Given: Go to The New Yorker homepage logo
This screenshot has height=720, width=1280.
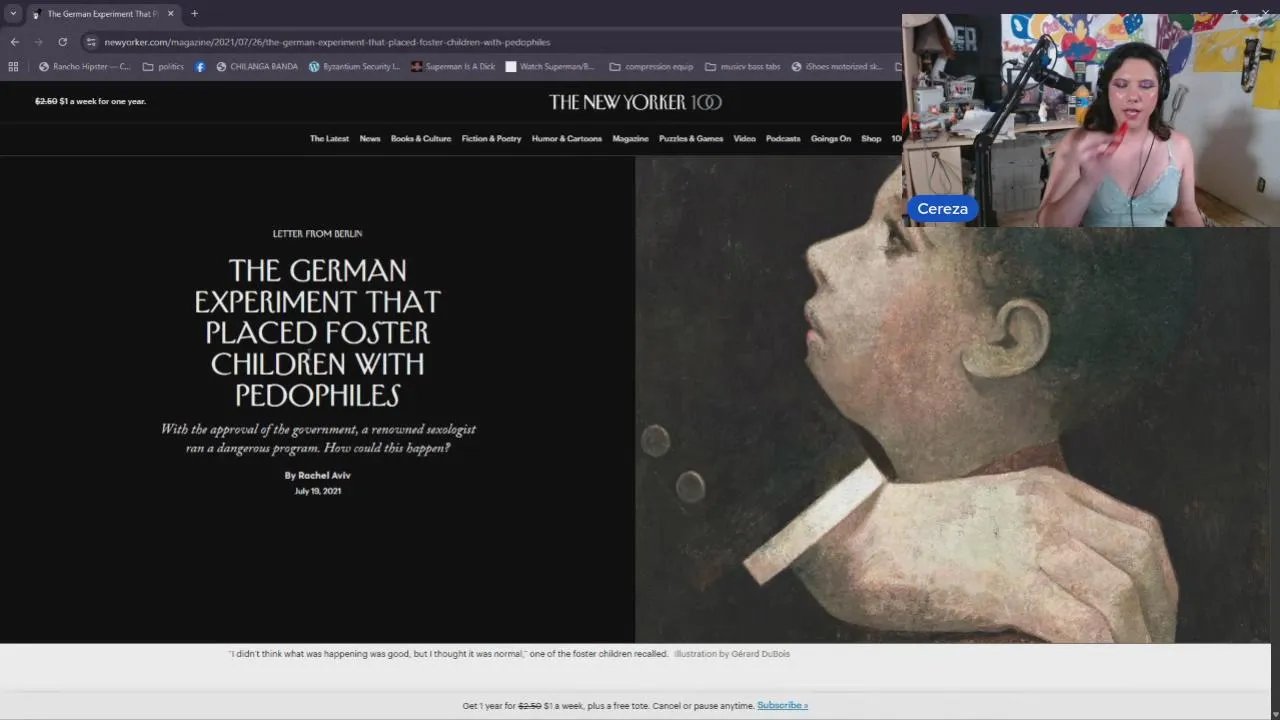Looking at the screenshot, I should click(x=635, y=102).
